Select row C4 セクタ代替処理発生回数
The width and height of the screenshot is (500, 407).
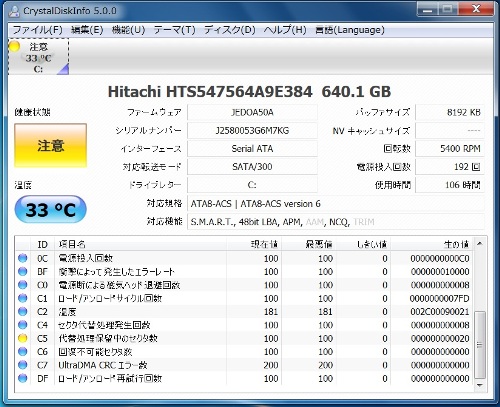pyautogui.click(x=244, y=325)
